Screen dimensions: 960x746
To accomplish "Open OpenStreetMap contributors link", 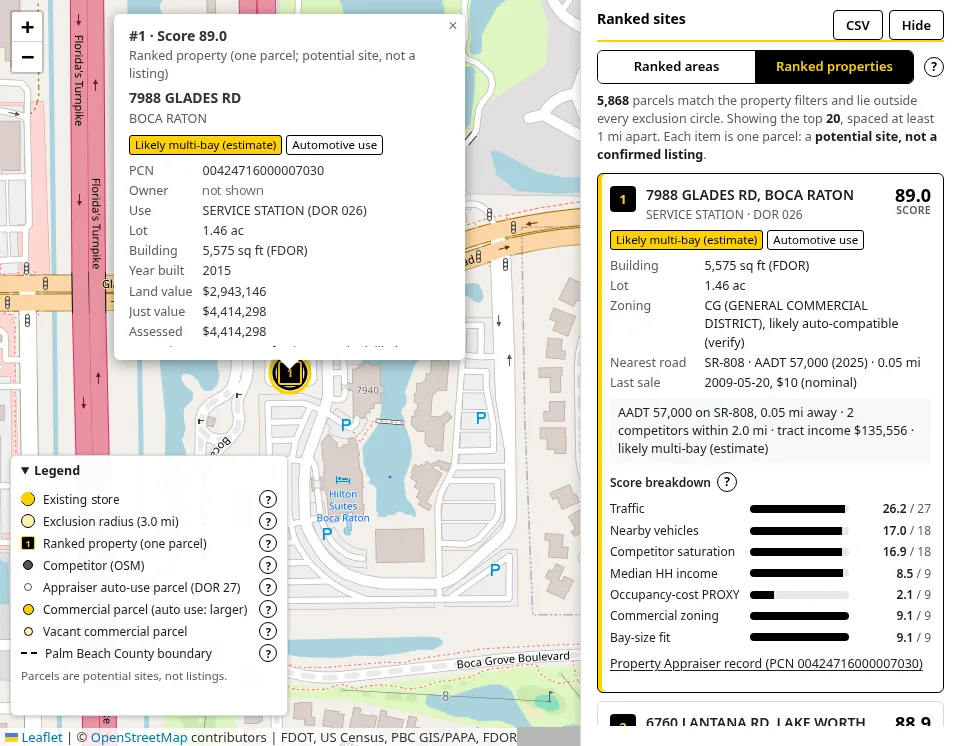I will click(x=139, y=737).
